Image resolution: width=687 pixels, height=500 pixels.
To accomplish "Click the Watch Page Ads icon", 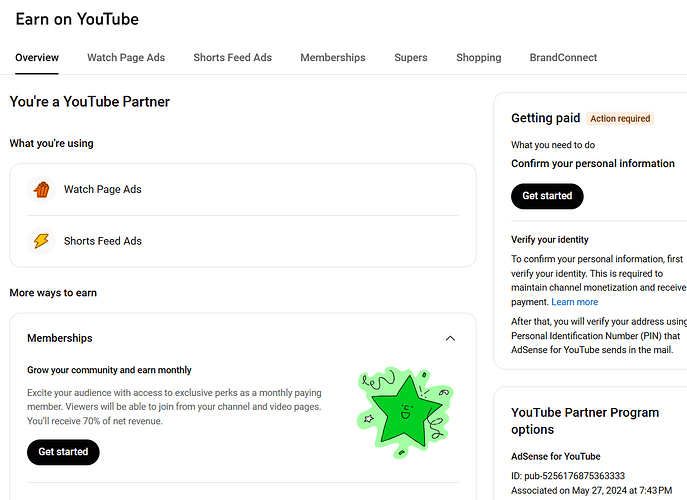I will click(41, 189).
